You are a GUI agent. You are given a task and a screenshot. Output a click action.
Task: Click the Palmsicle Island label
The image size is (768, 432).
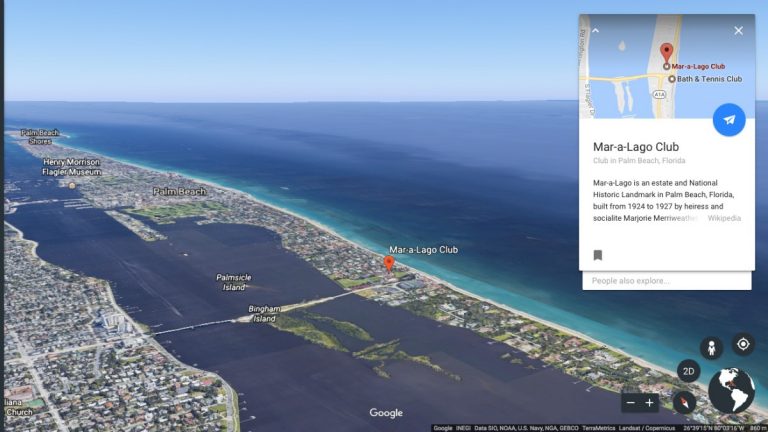[x=234, y=282]
